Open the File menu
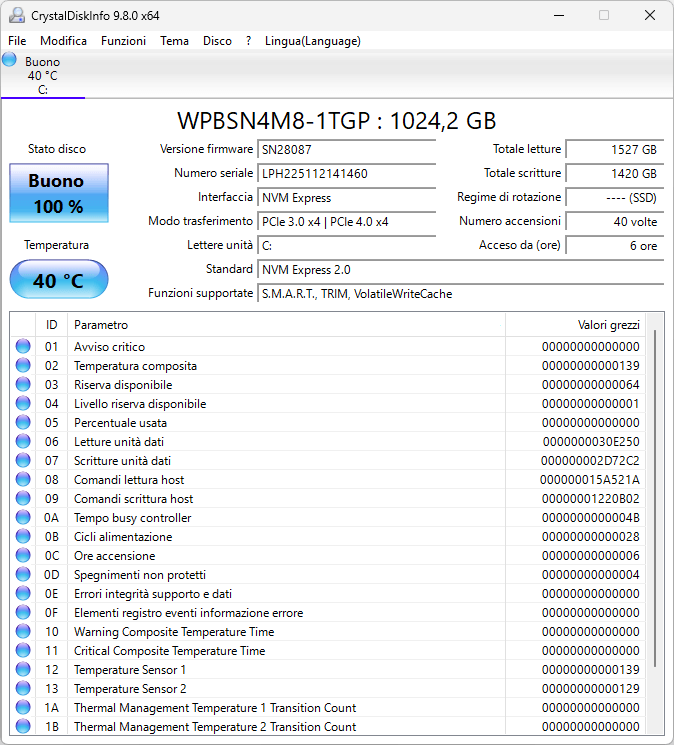 point(17,41)
